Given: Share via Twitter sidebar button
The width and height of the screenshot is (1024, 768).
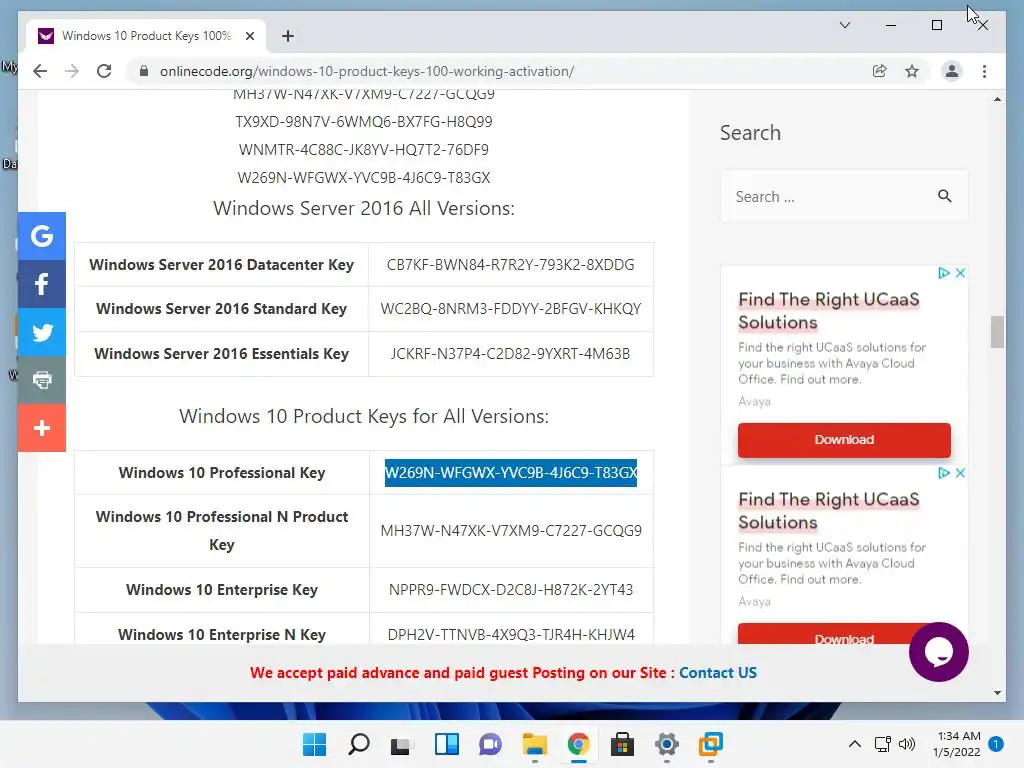Looking at the screenshot, I should [42, 332].
